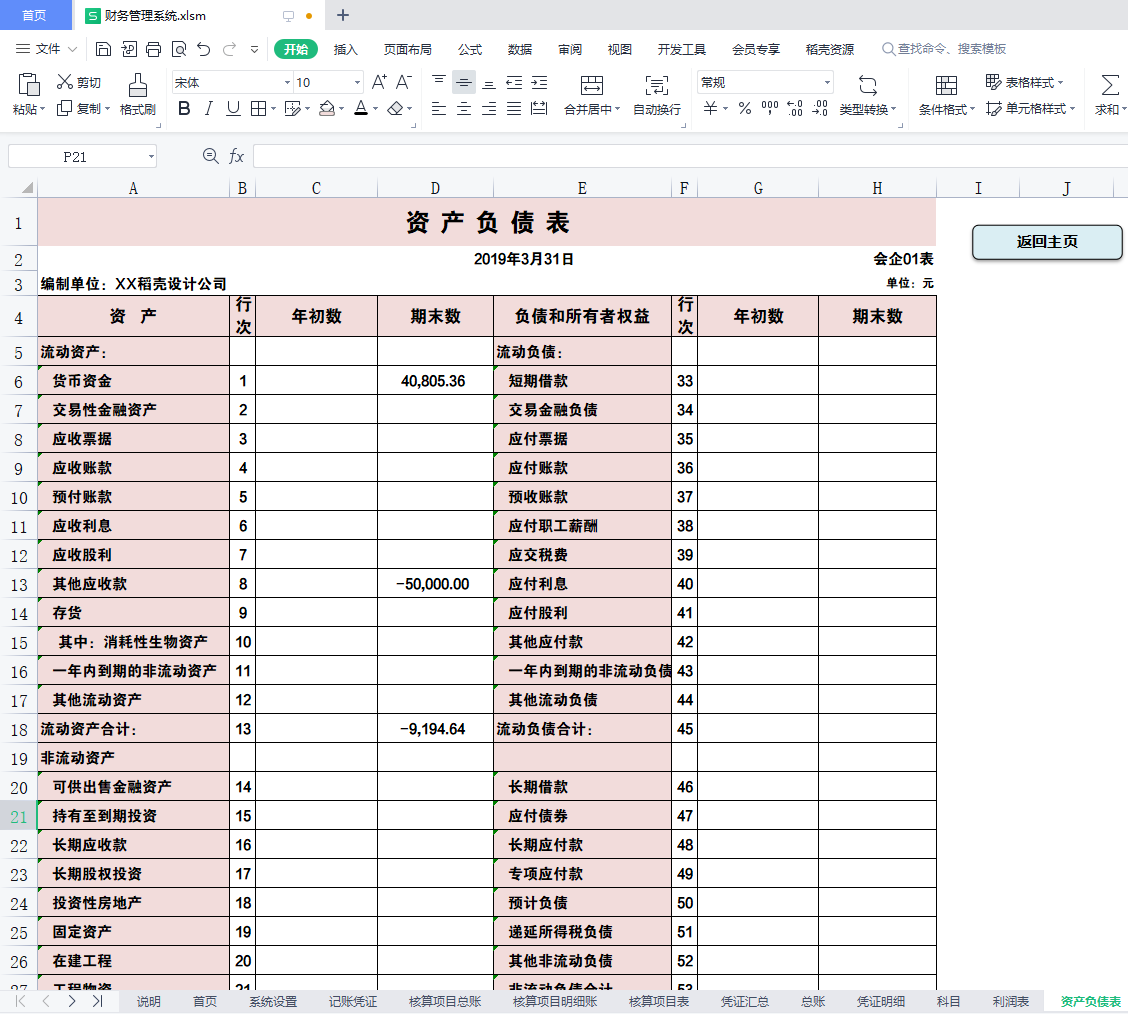Apply percent style with the % icon
Image resolution: width=1128 pixels, height=1014 pixels.
coord(744,108)
